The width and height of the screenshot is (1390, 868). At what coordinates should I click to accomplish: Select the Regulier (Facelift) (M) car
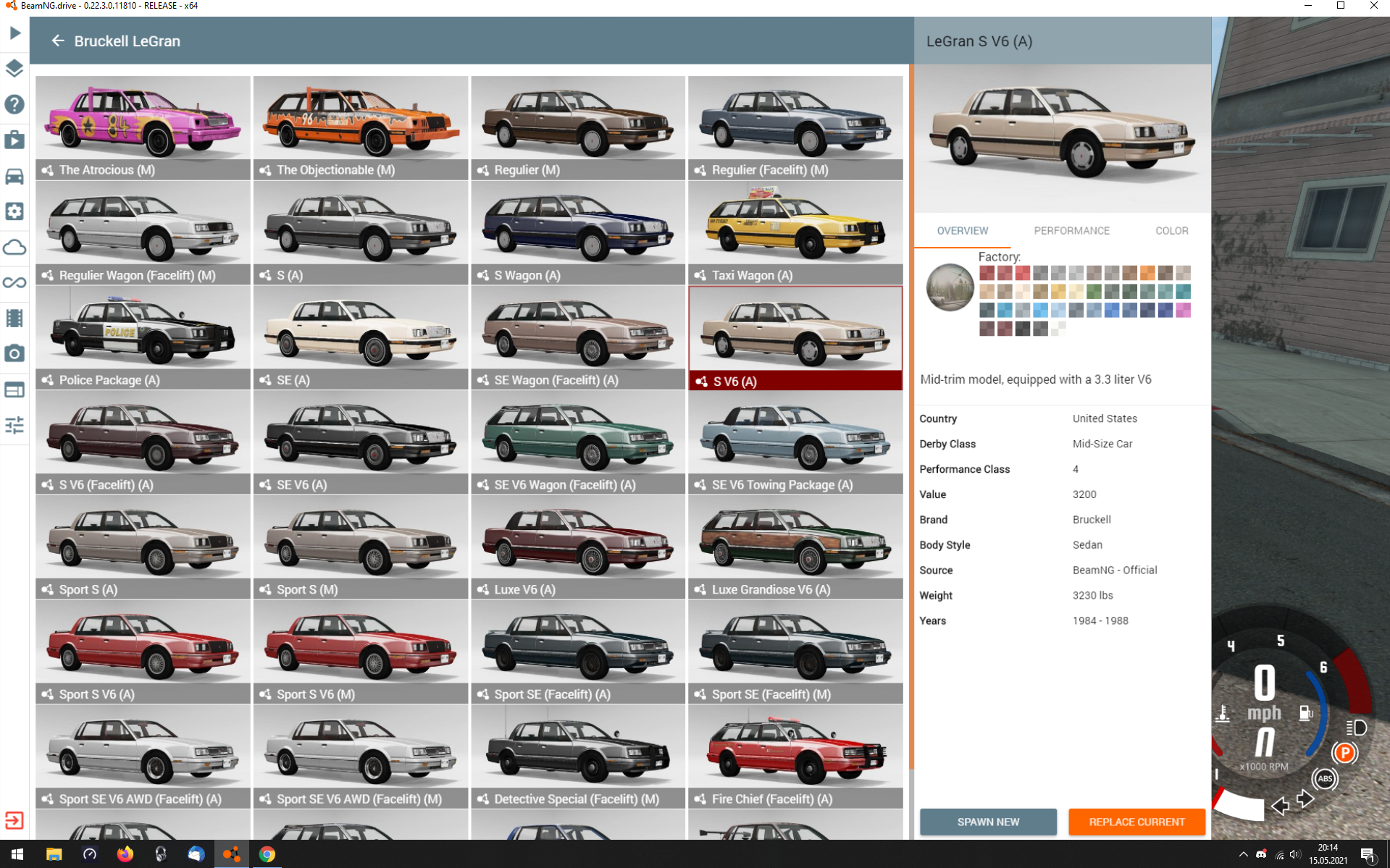[795, 127]
